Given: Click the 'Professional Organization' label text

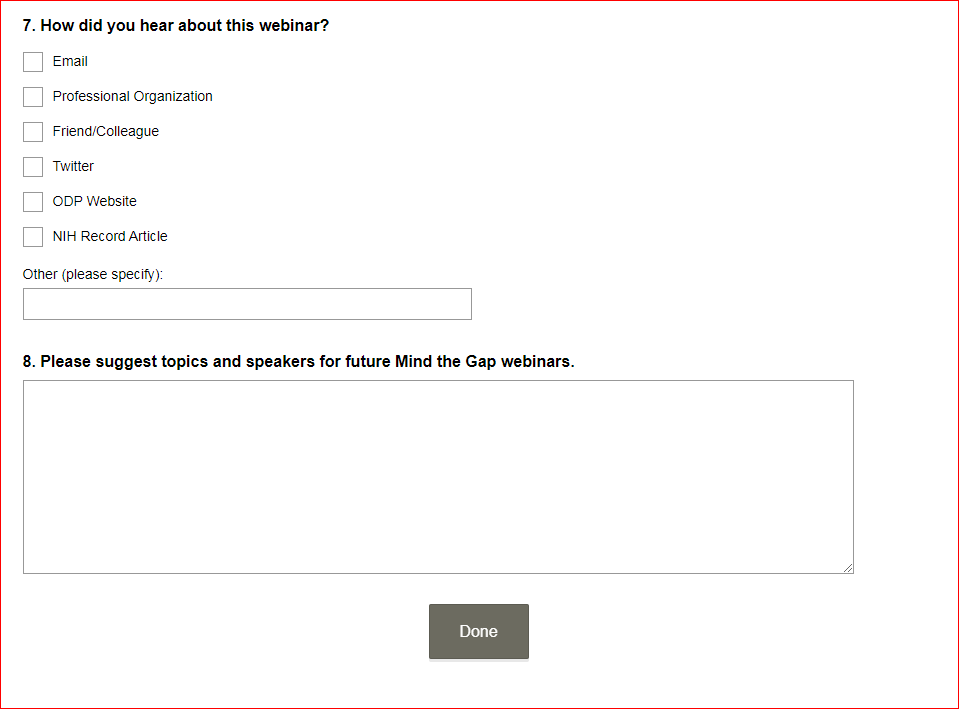Looking at the screenshot, I should [132, 97].
